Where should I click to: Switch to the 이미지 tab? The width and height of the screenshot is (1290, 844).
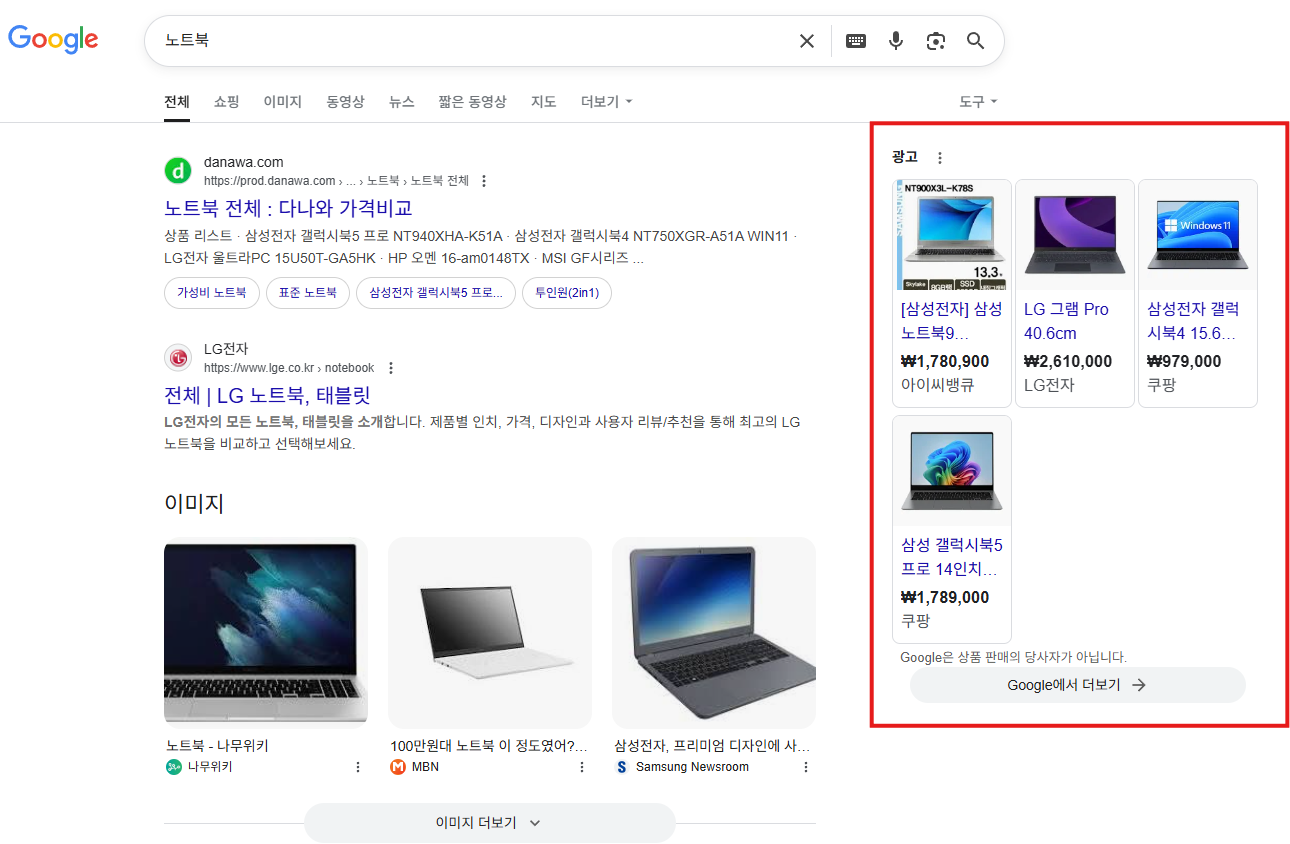[x=283, y=102]
